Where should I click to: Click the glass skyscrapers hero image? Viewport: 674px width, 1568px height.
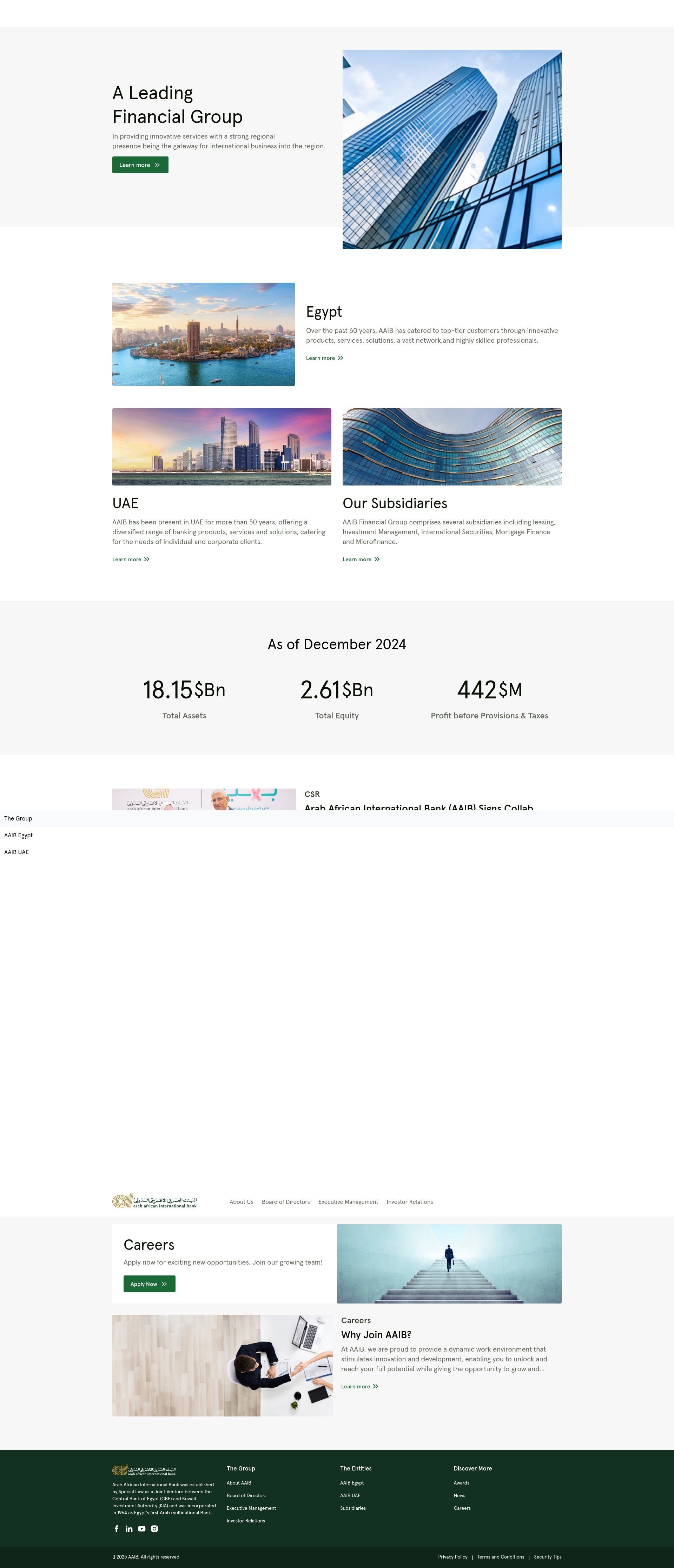pos(451,149)
